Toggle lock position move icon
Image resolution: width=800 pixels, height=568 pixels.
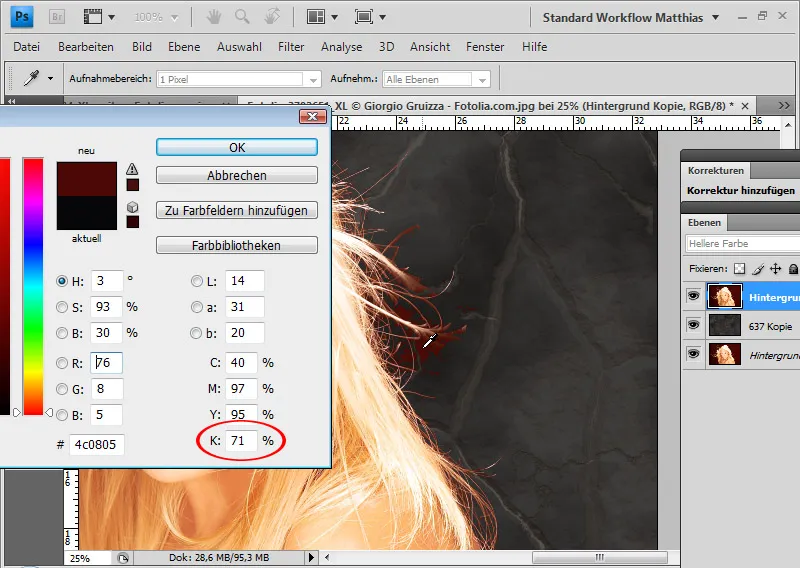(x=776, y=269)
